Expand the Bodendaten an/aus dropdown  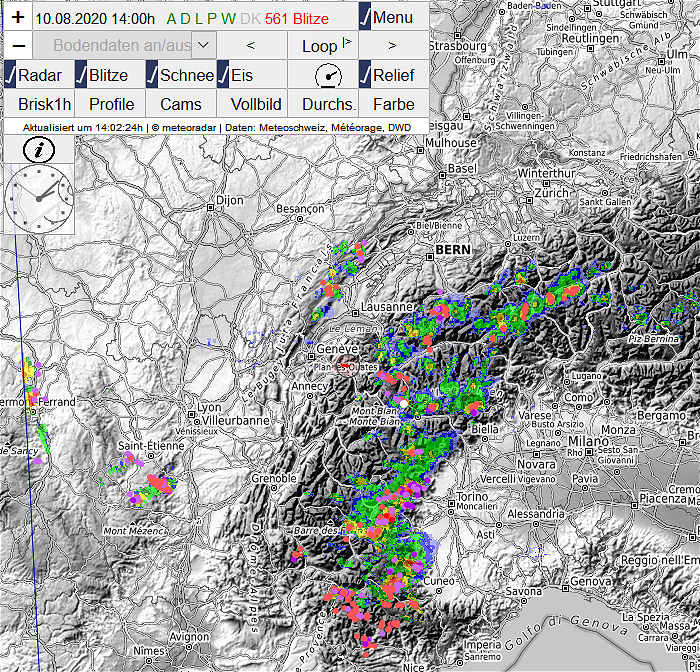tap(203, 46)
